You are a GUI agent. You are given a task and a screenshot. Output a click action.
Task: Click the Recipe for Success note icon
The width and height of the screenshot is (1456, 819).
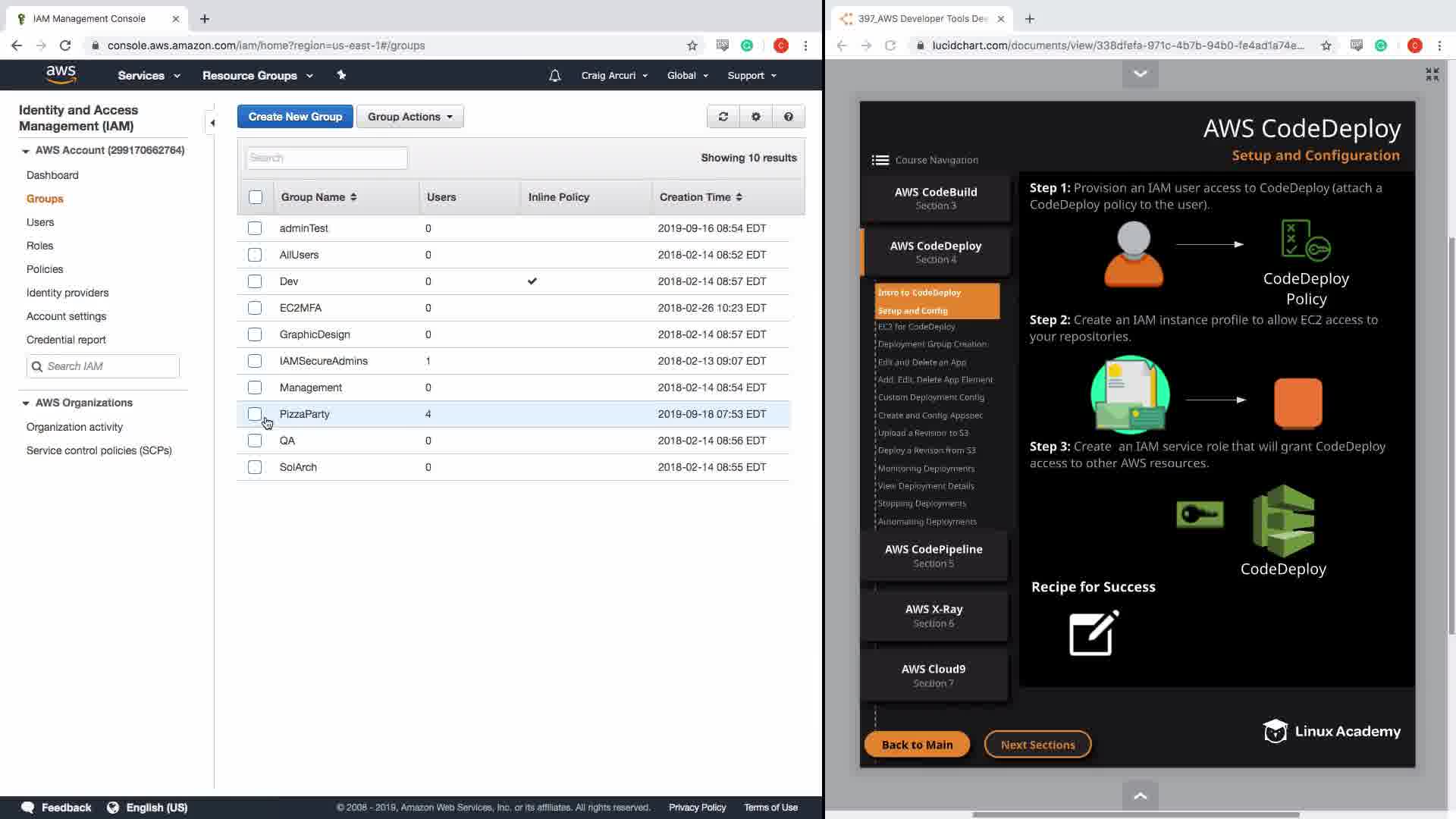1094,632
